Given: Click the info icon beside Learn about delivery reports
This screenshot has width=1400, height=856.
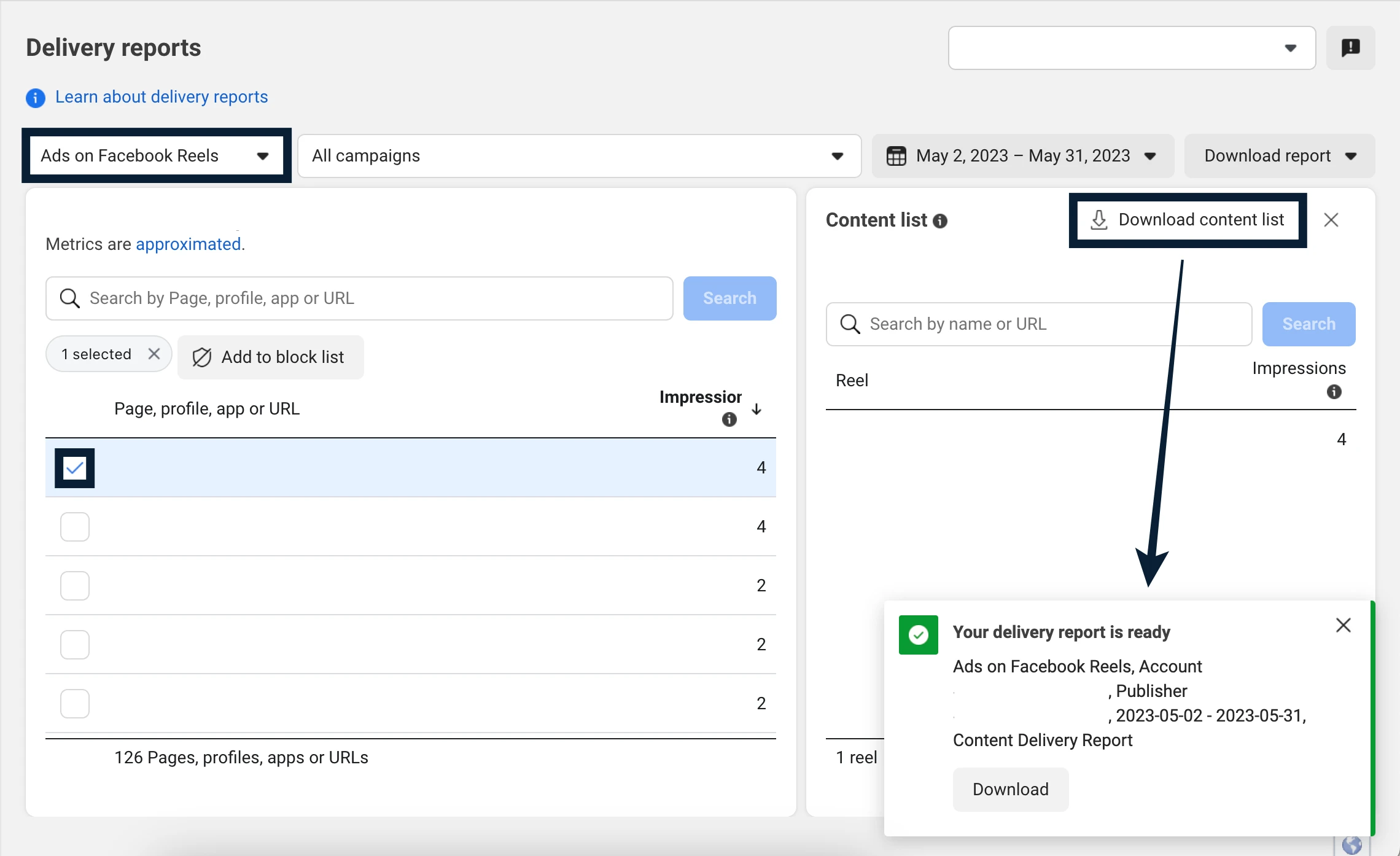Looking at the screenshot, I should [x=36, y=98].
